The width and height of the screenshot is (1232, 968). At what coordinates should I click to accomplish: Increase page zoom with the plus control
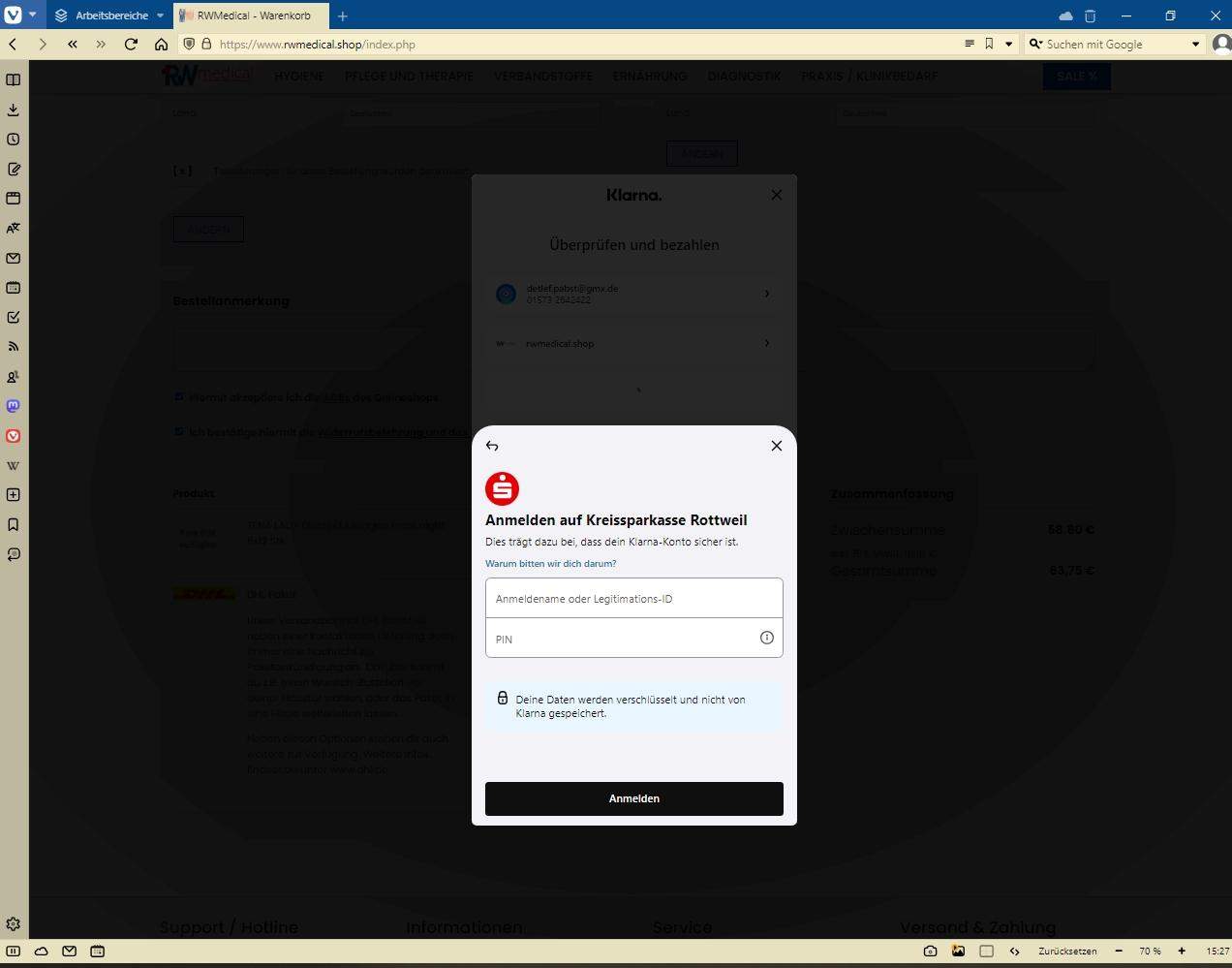pos(1181,951)
